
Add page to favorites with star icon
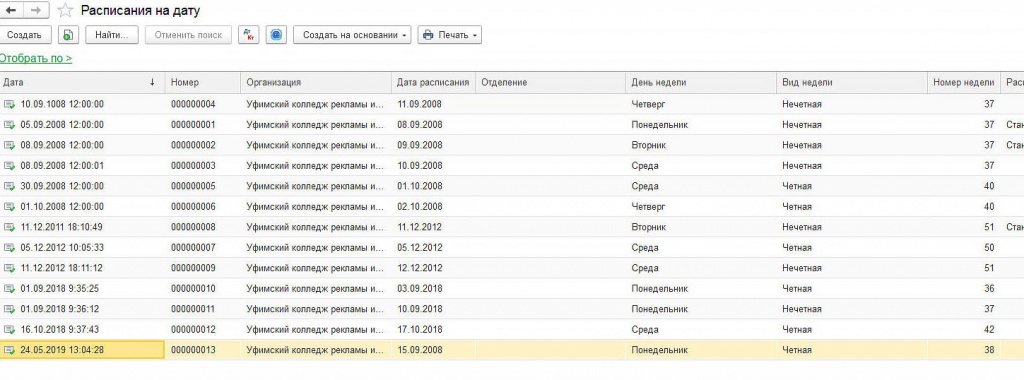[x=65, y=10]
